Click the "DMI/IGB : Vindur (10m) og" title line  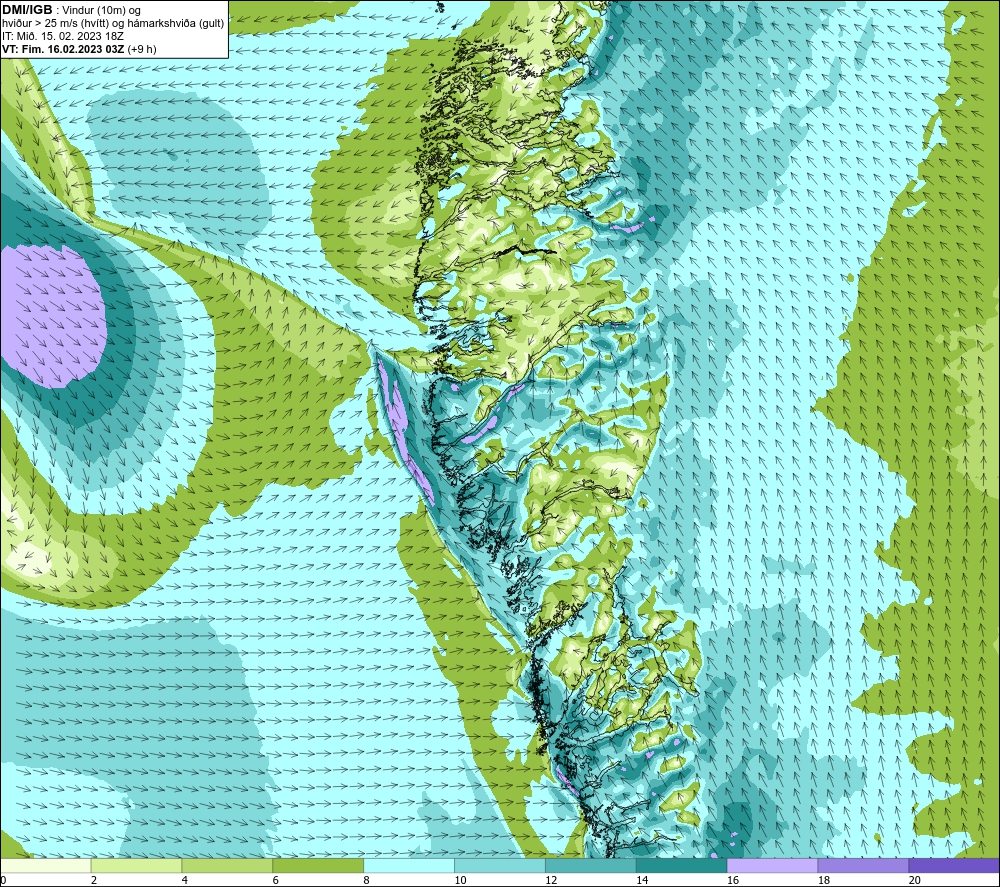(x=71, y=10)
